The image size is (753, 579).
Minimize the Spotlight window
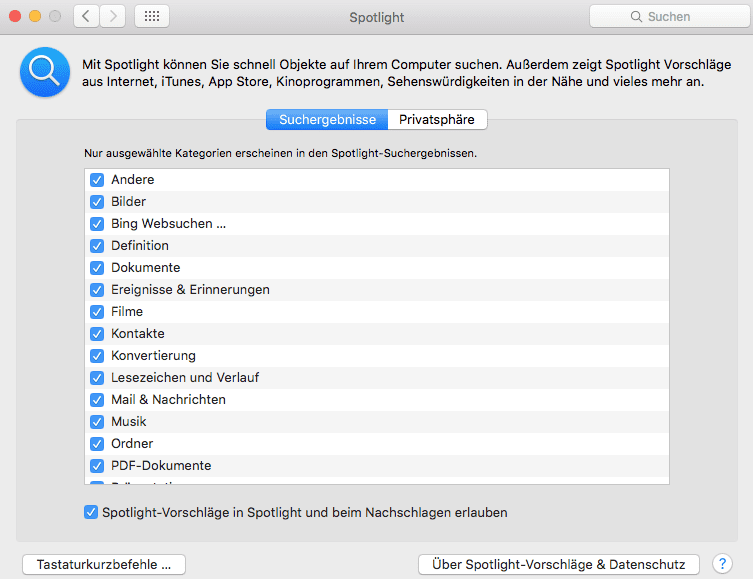35,16
